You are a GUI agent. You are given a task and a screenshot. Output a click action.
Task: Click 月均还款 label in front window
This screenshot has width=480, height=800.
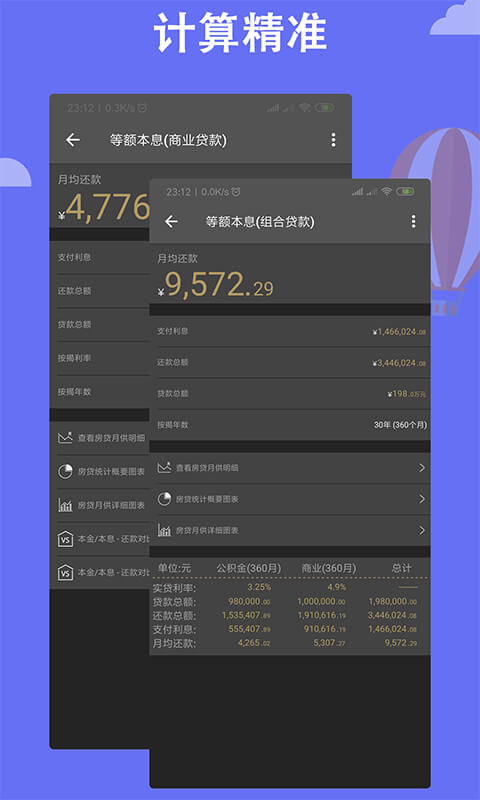click(x=178, y=259)
